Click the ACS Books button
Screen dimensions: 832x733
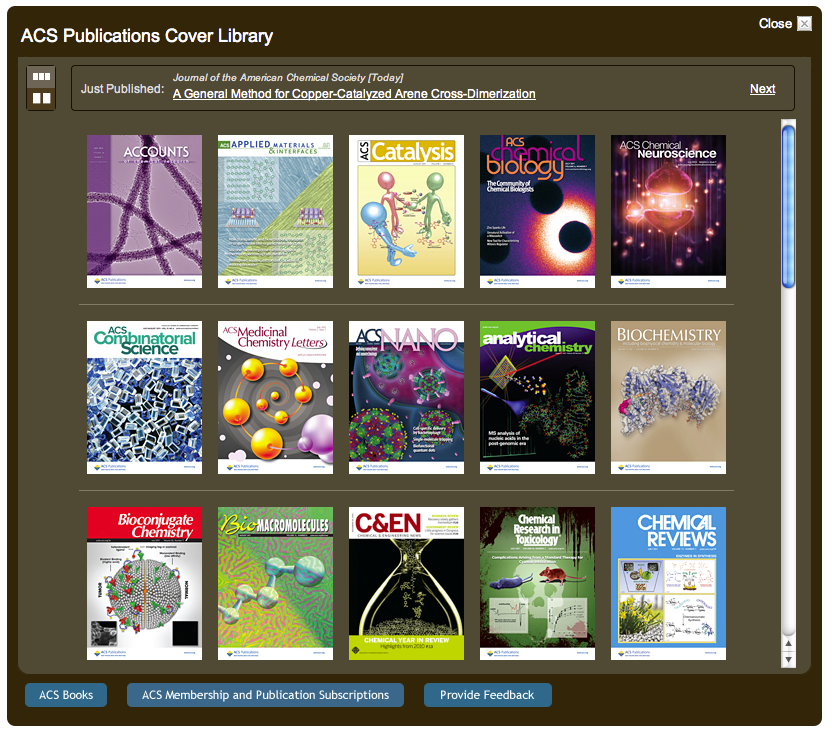tap(66, 695)
